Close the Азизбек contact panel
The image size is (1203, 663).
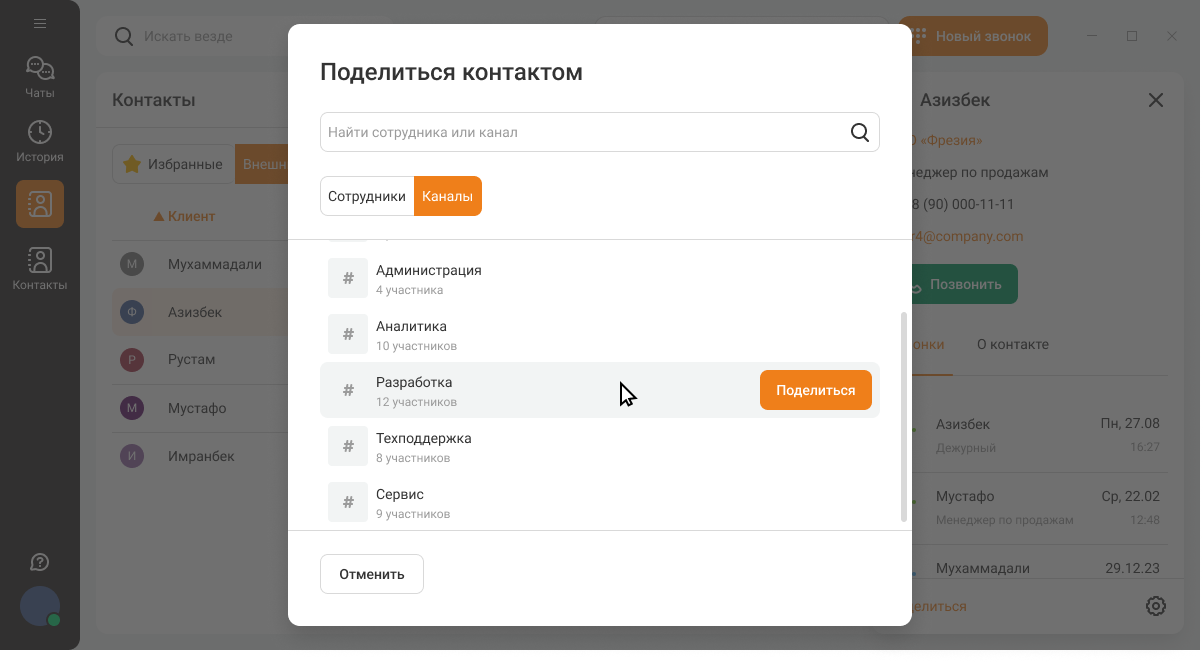coord(1155,100)
